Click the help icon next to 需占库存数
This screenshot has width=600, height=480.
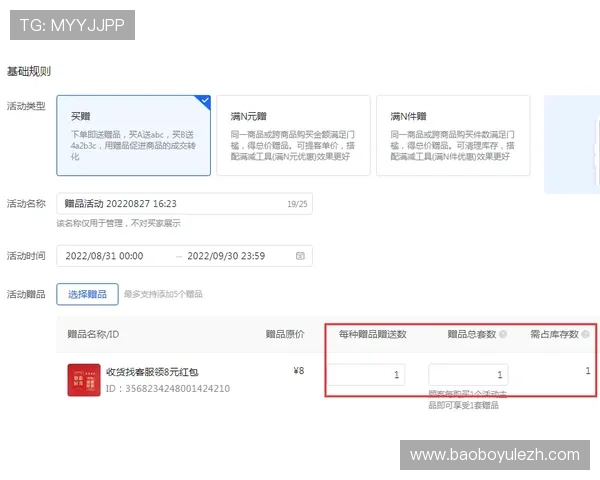(585, 334)
